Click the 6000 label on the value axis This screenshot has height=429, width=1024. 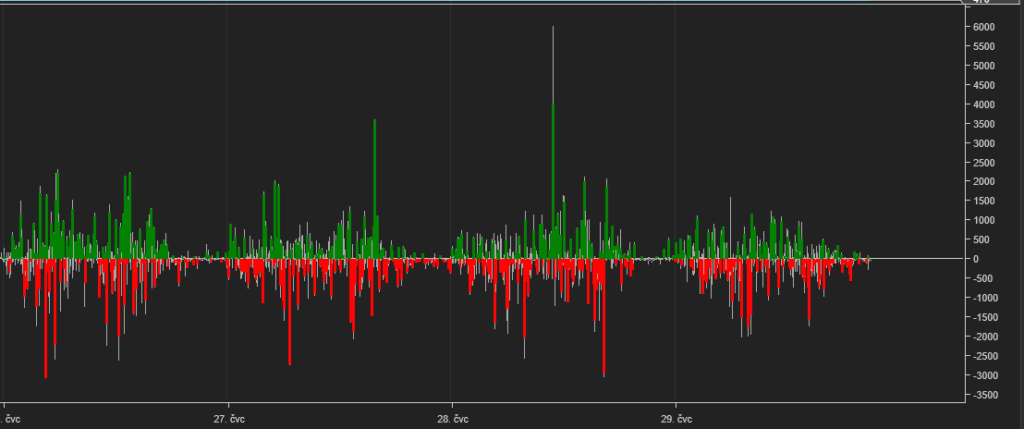pos(985,27)
